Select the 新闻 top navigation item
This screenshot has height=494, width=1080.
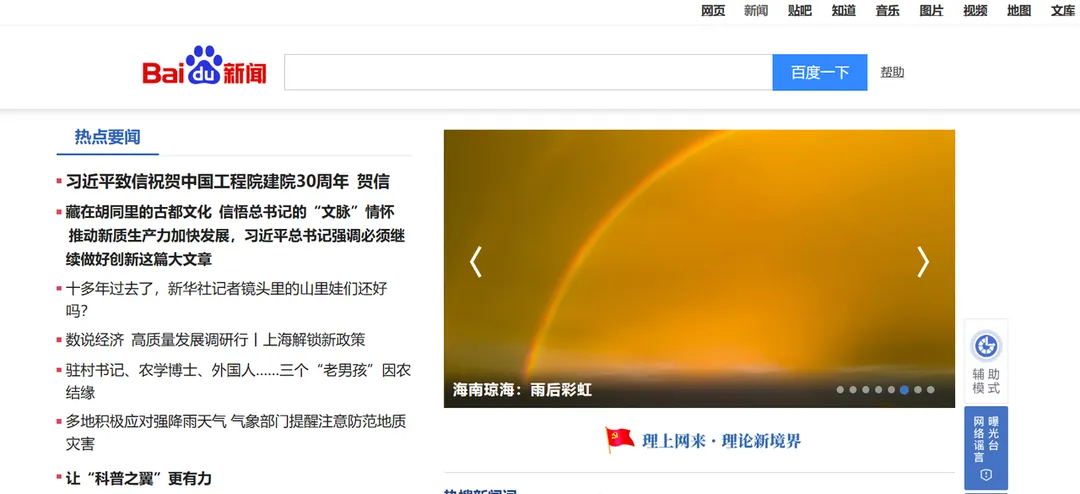756,10
